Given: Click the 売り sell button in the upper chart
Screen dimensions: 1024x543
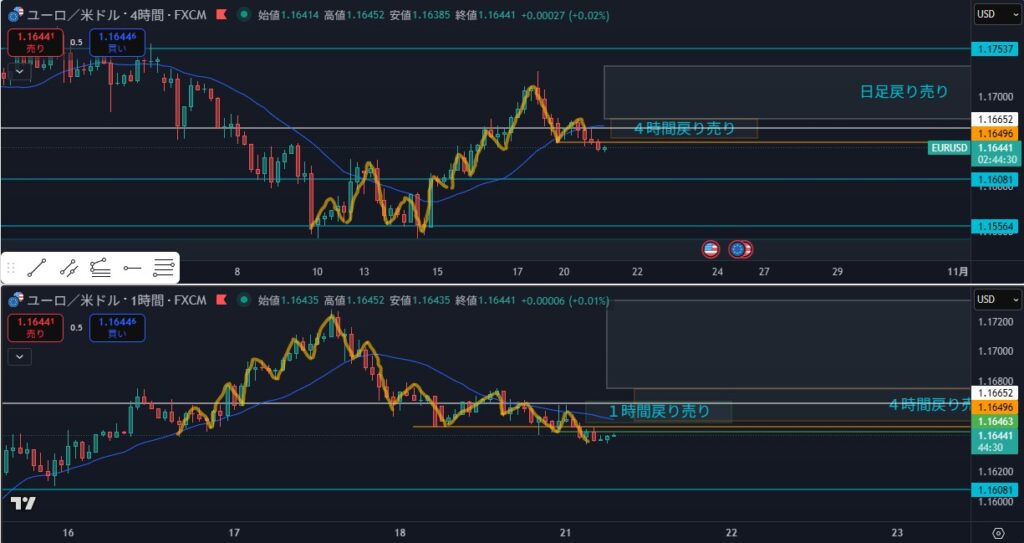Looking at the screenshot, I should [x=33, y=43].
